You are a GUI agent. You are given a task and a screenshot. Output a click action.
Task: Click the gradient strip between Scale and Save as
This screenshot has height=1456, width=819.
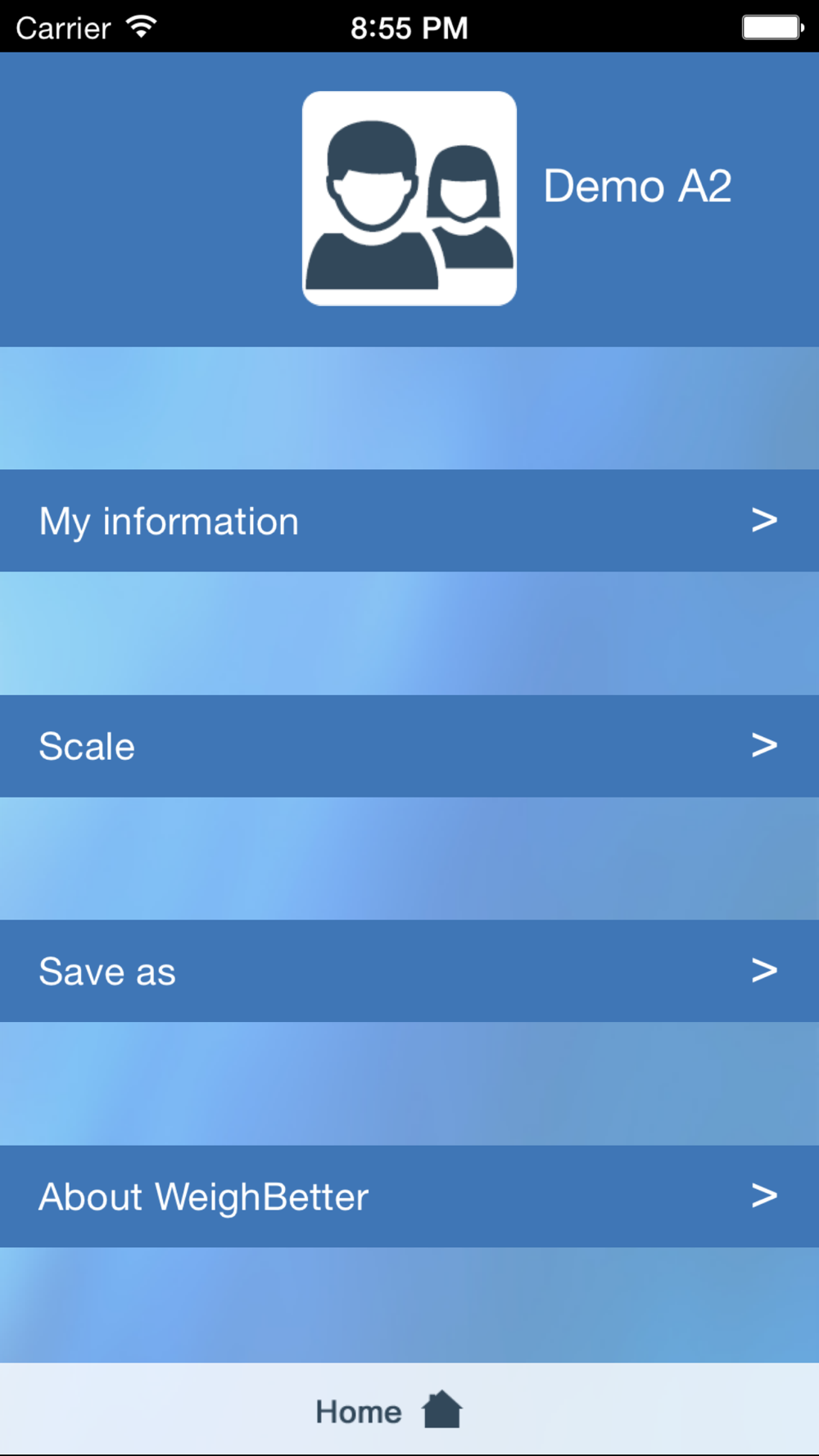click(409, 858)
